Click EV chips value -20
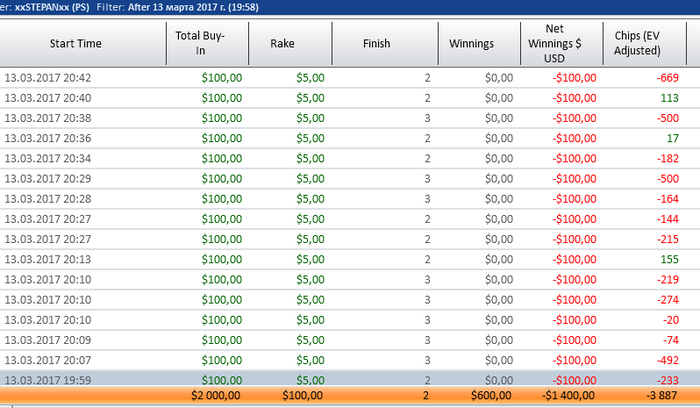 [x=671, y=320]
